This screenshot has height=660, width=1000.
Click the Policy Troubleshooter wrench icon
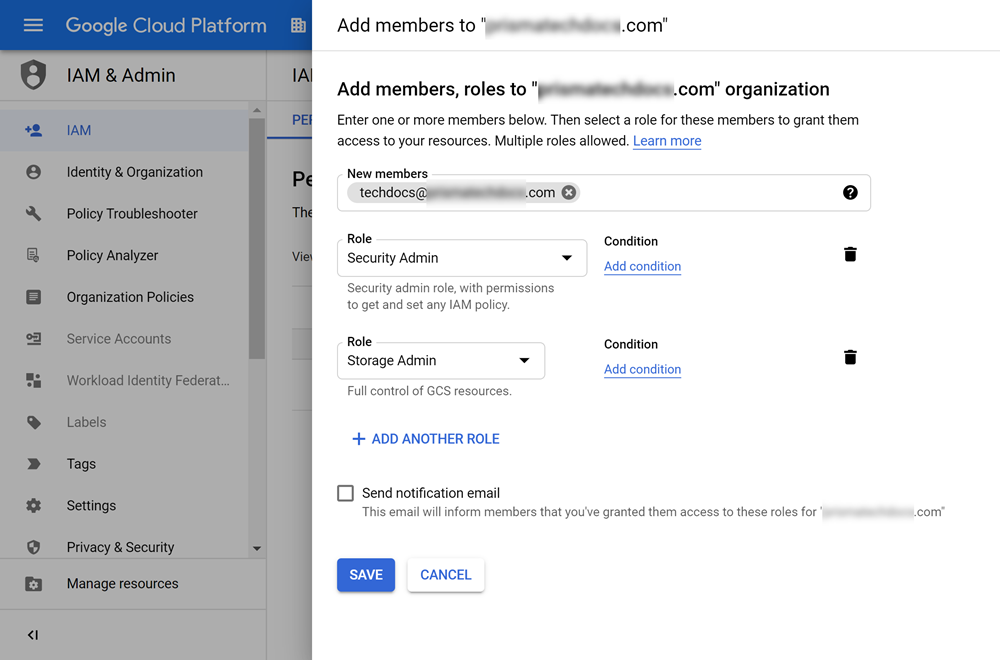tap(34, 214)
